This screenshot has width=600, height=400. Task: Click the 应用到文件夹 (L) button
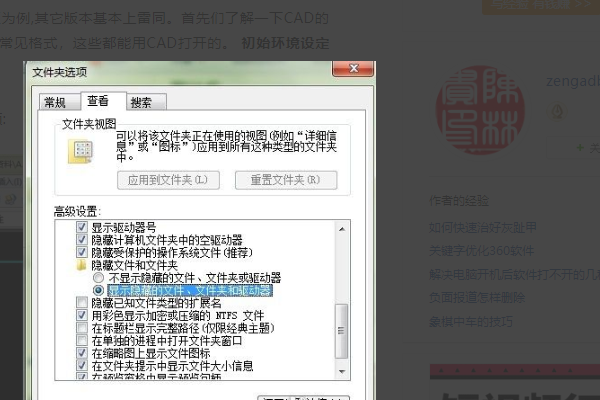pyautogui.click(x=168, y=180)
